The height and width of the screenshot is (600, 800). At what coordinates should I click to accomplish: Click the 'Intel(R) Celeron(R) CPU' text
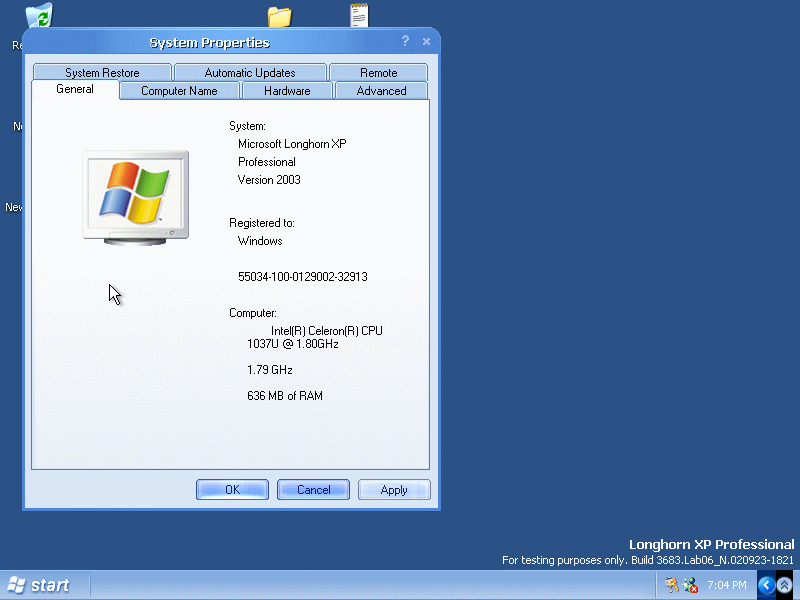[x=327, y=331]
